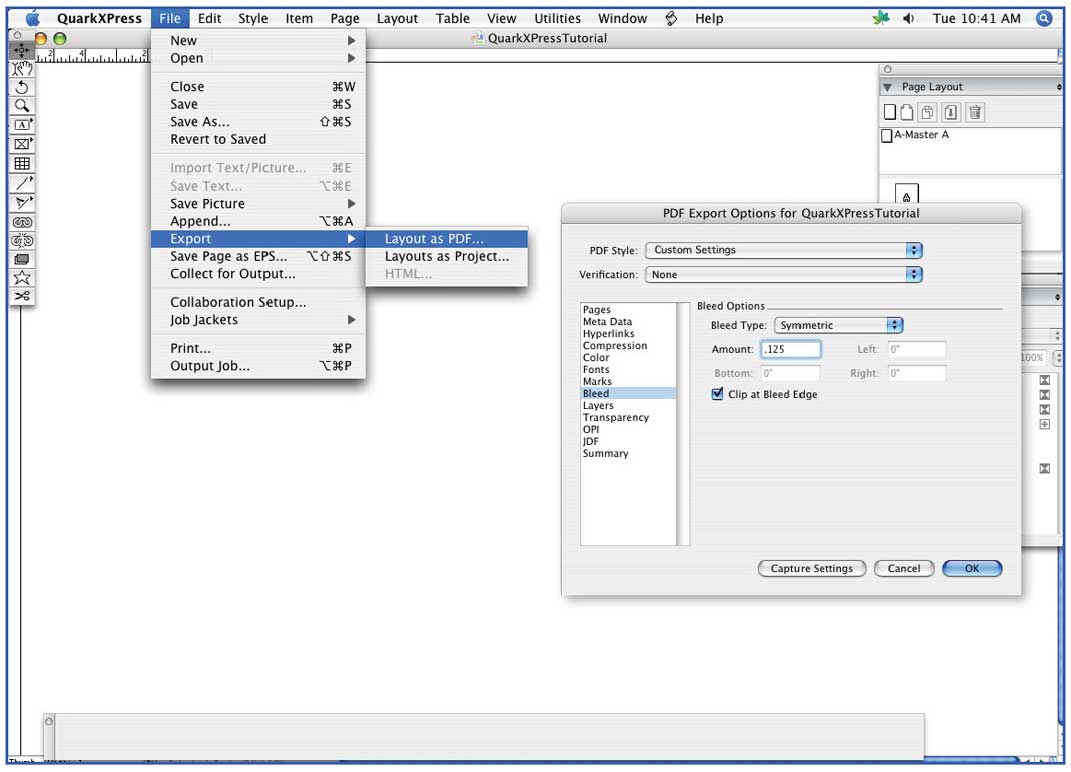Select Pages in the export options list
1071x772 pixels.
tap(628, 309)
